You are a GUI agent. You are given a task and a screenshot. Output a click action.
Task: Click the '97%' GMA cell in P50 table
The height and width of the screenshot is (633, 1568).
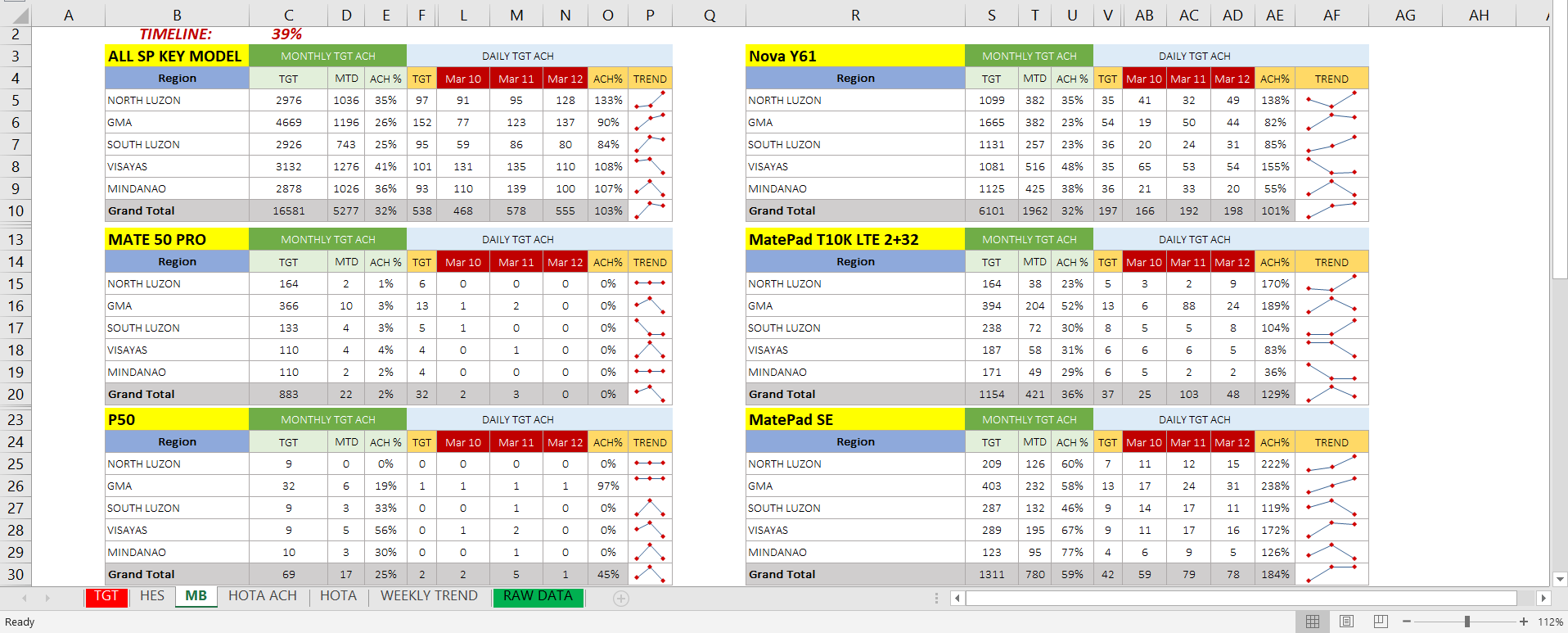(608, 486)
